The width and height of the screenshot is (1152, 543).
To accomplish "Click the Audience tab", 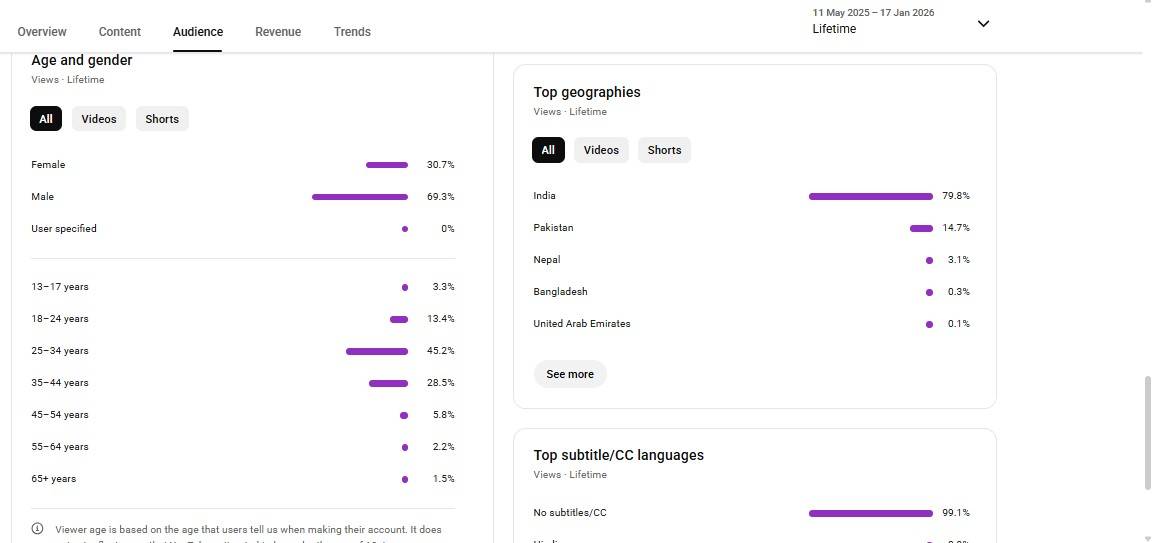I will (x=198, y=32).
